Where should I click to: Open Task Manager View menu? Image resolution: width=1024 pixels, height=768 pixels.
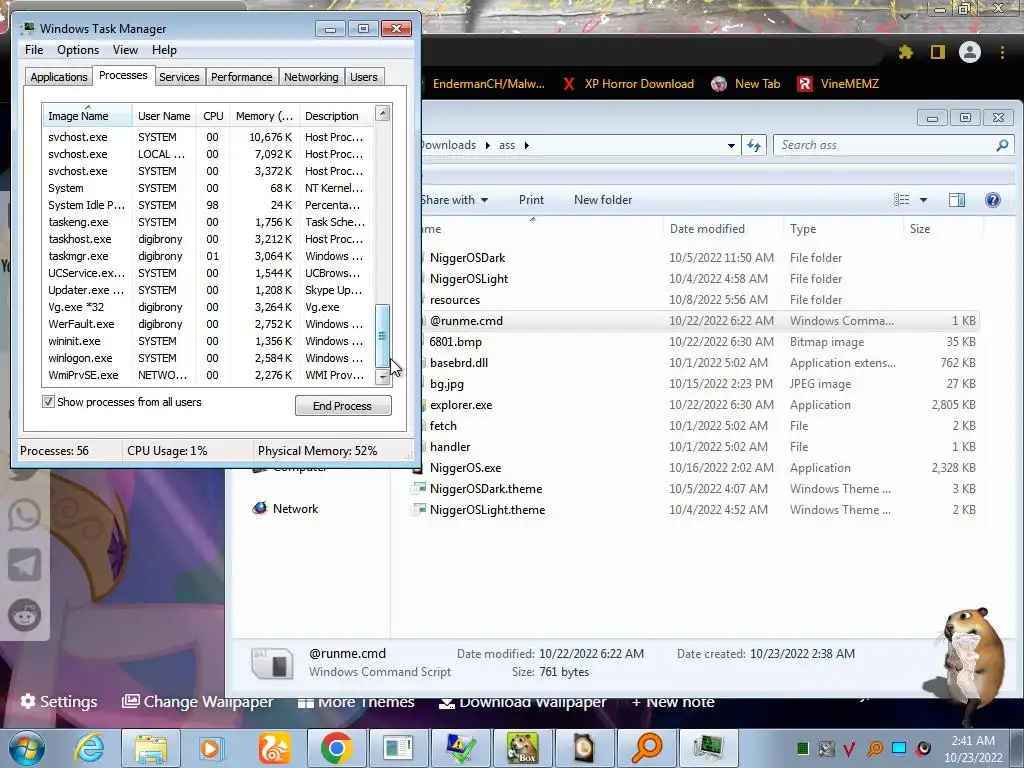125,50
